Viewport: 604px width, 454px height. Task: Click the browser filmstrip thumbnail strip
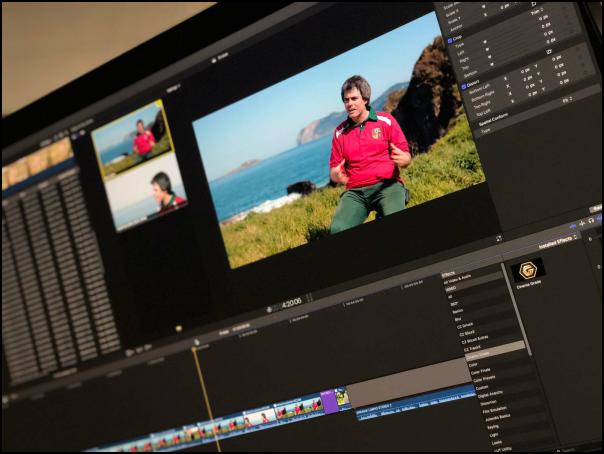pyautogui.click(x=37, y=162)
